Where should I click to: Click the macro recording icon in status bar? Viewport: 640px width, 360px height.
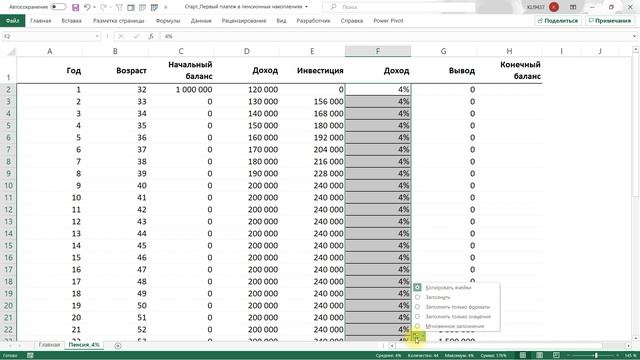pyautogui.click(x=30, y=356)
